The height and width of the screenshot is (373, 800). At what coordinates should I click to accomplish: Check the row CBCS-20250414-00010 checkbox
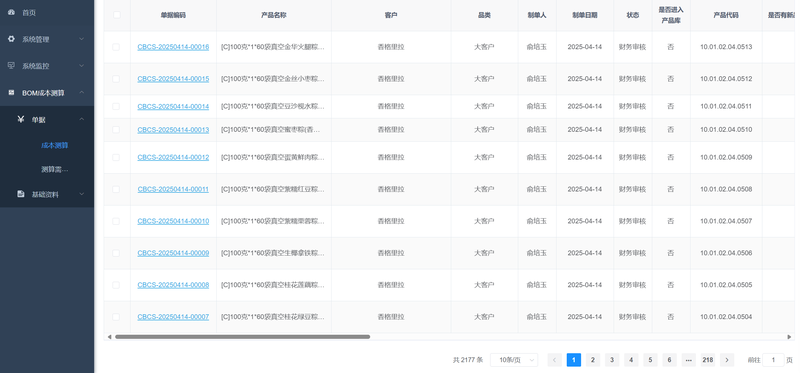116,221
